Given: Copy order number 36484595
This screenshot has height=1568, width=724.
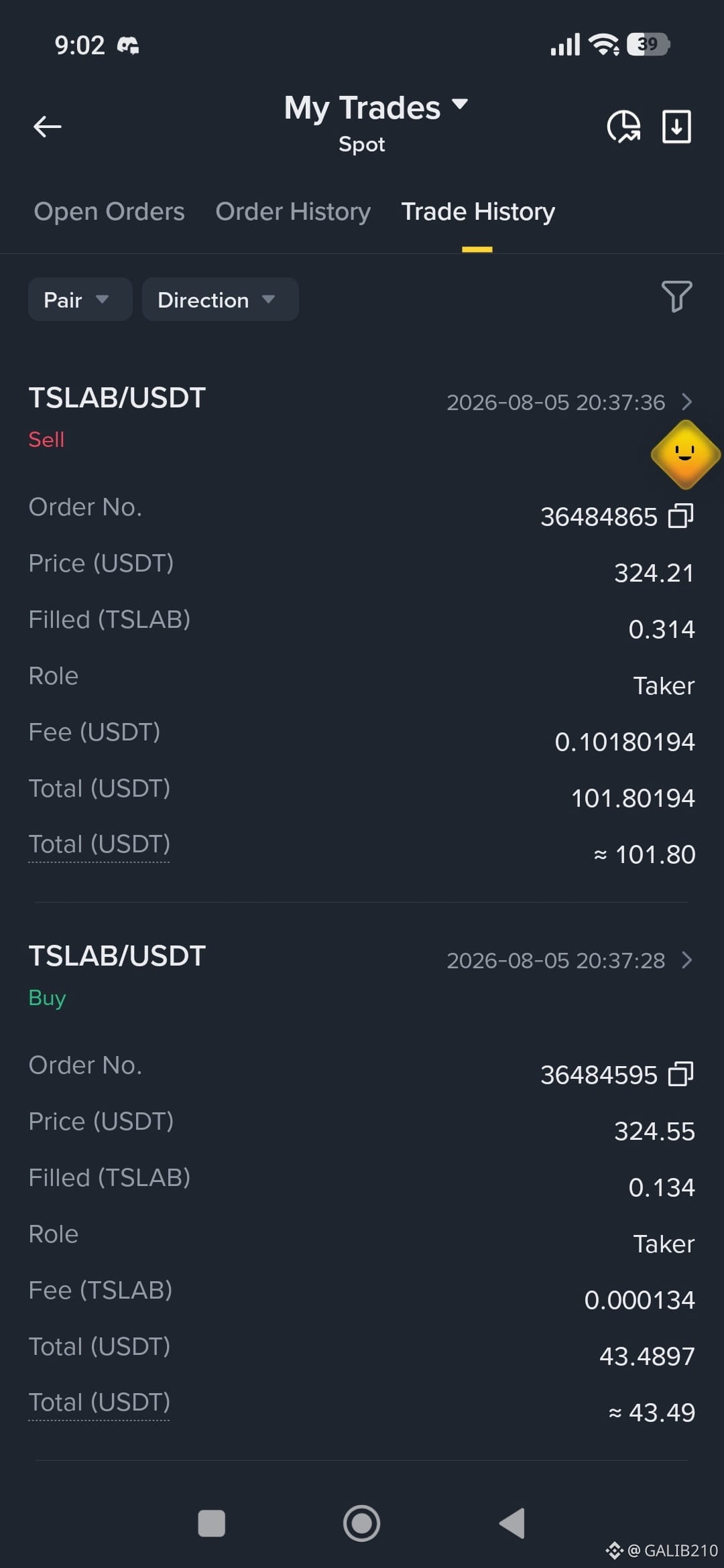Looking at the screenshot, I should click(680, 1074).
